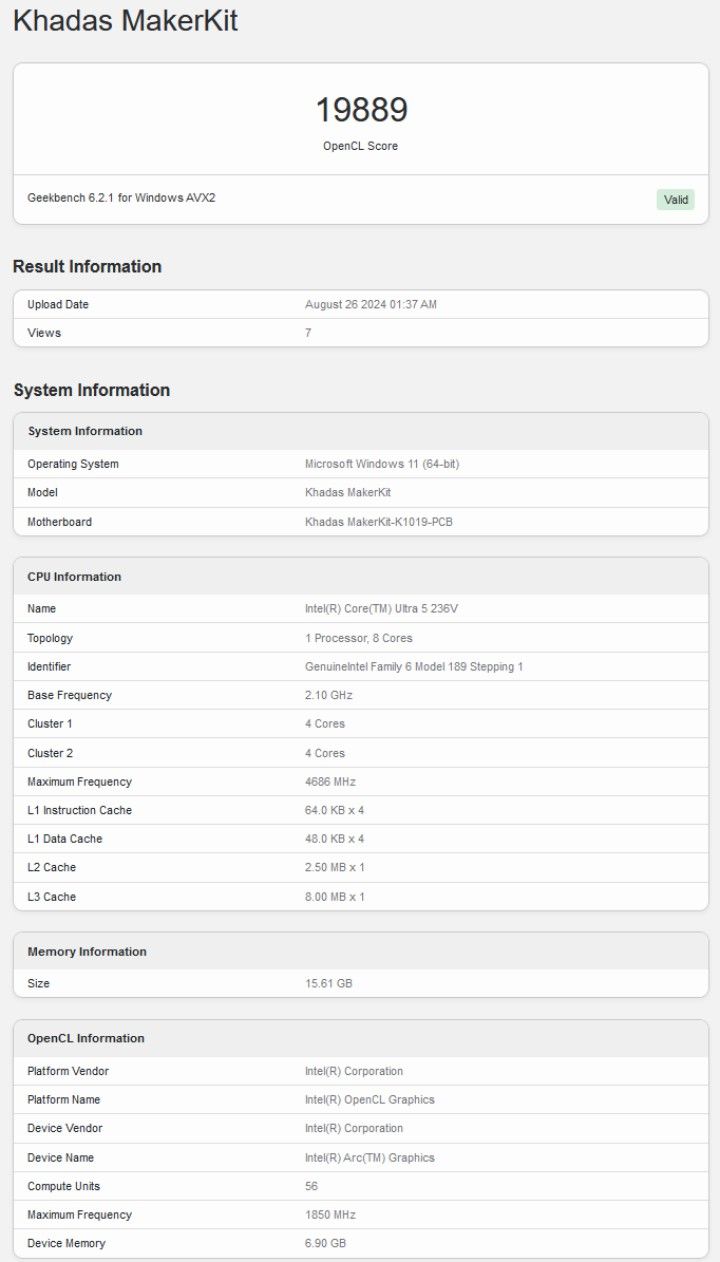The height and width of the screenshot is (1262, 720).
Task: Click the memory size 15.61 GB value
Action: tap(328, 984)
